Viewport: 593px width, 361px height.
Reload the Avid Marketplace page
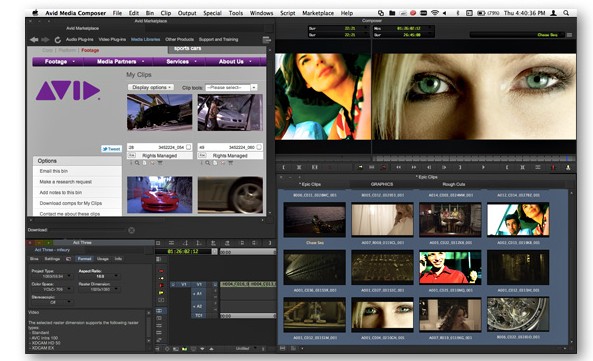click(x=57, y=40)
